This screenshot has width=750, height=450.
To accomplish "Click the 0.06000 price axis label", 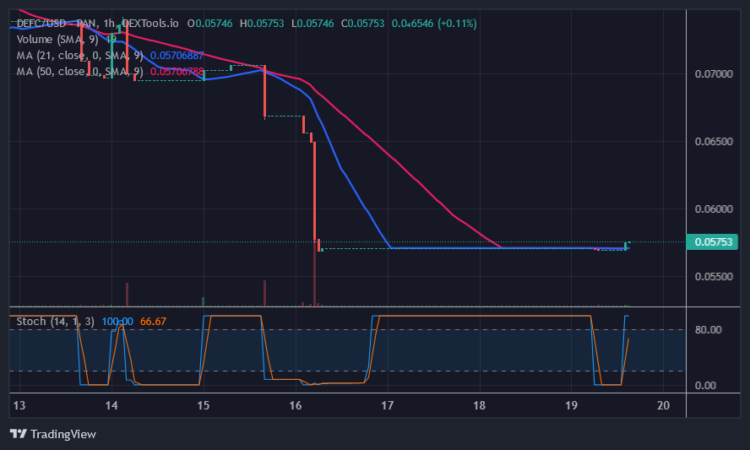I will pos(712,209).
